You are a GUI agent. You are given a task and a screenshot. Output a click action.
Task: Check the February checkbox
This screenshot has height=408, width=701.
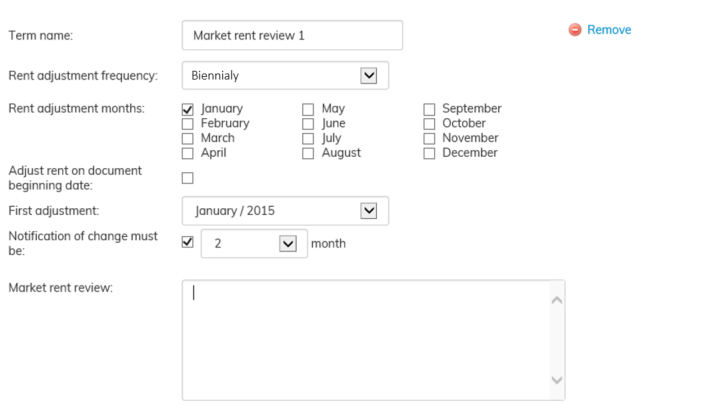tap(188, 124)
